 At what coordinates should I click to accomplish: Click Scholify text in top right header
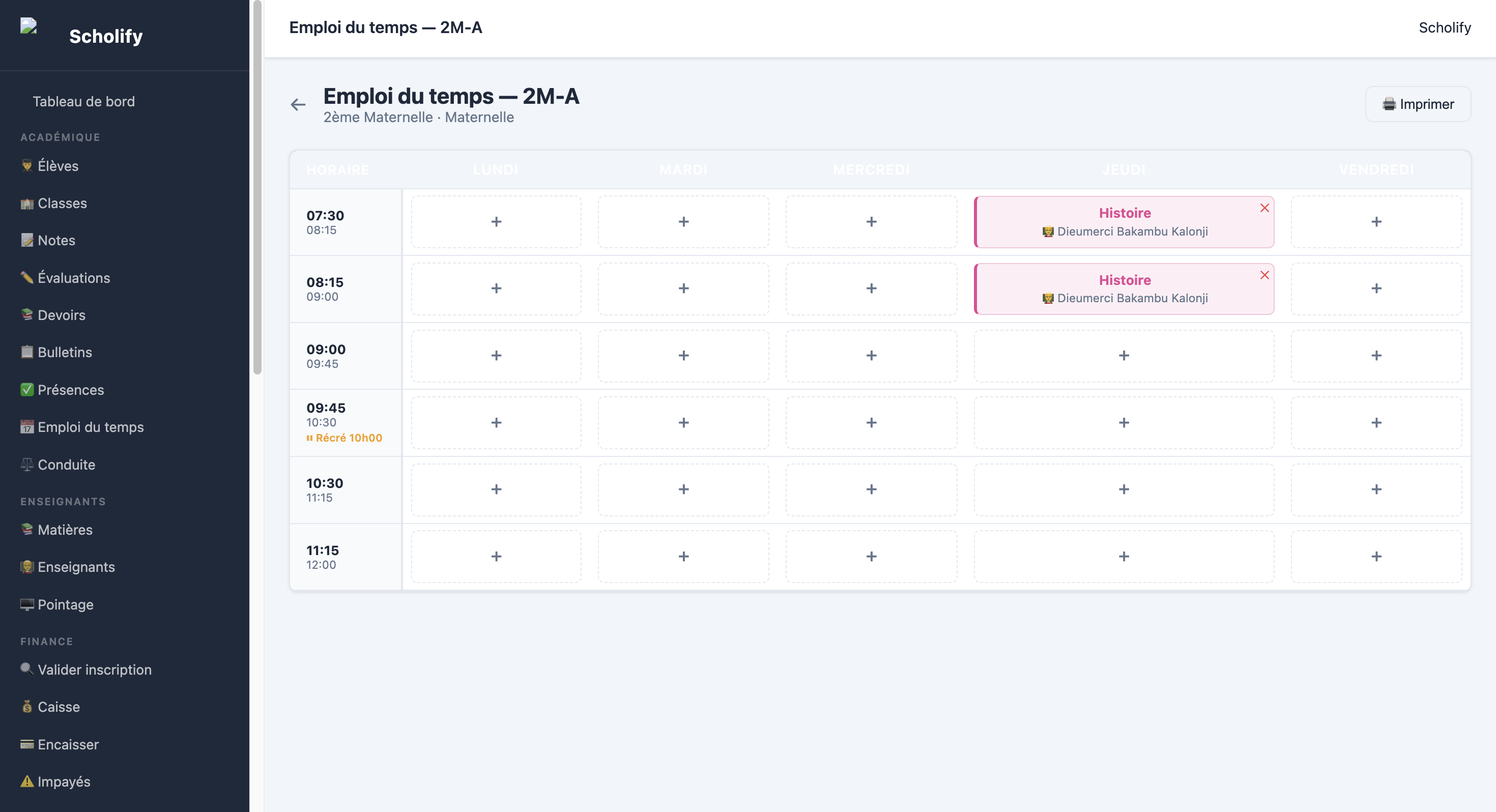pyautogui.click(x=1444, y=28)
